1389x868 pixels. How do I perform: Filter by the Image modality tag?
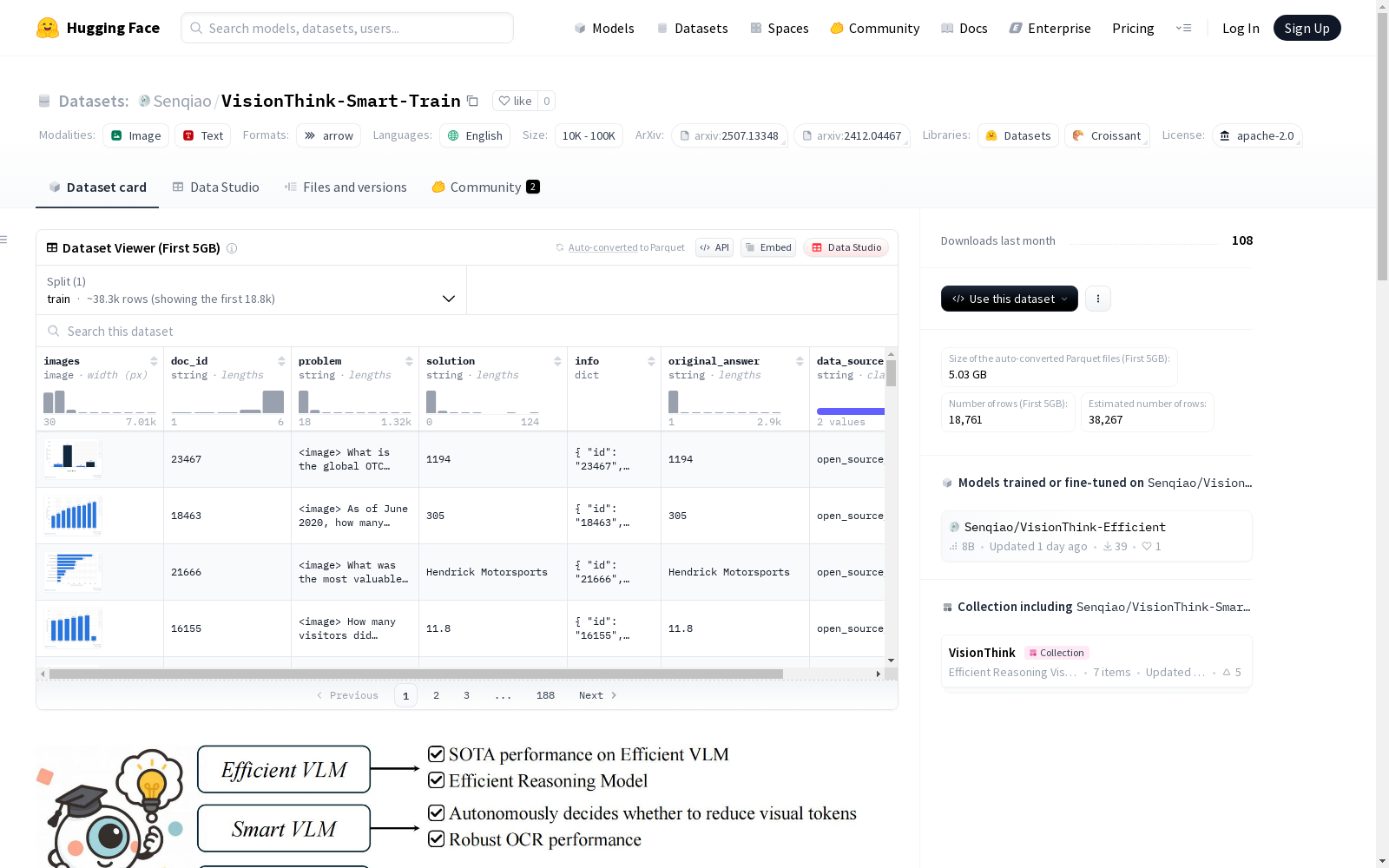[136, 135]
